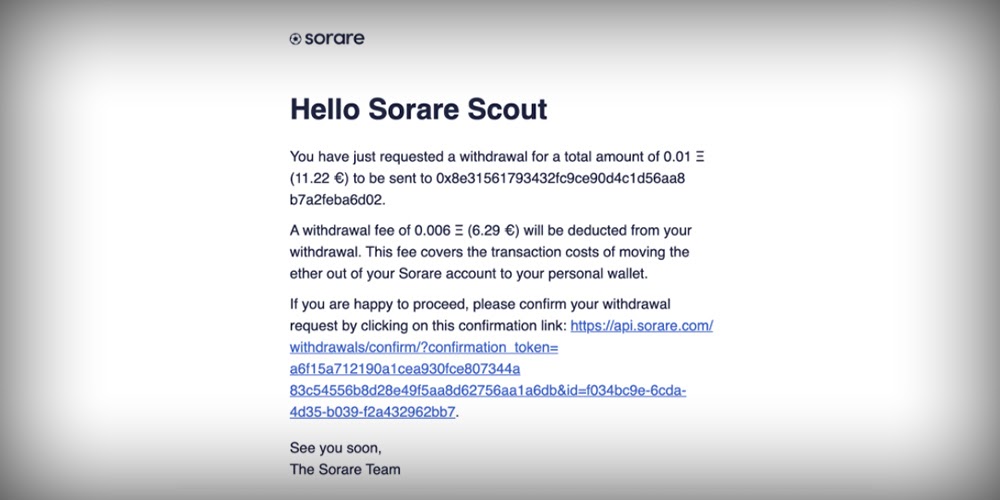Click the See you soon sign-off line
Viewport: 1000px width, 500px height.
tap(335, 448)
